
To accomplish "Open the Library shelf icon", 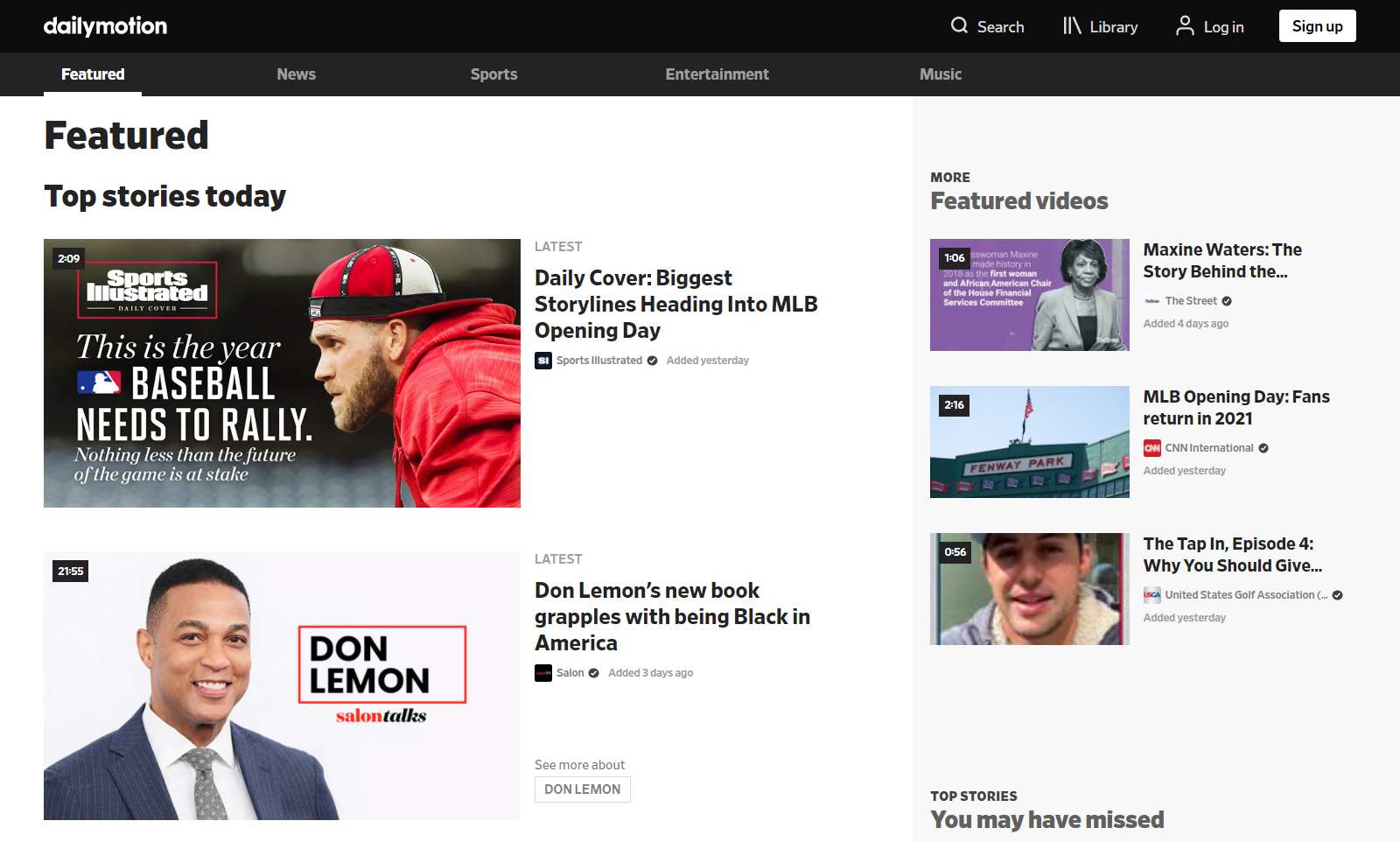I will (x=1072, y=25).
